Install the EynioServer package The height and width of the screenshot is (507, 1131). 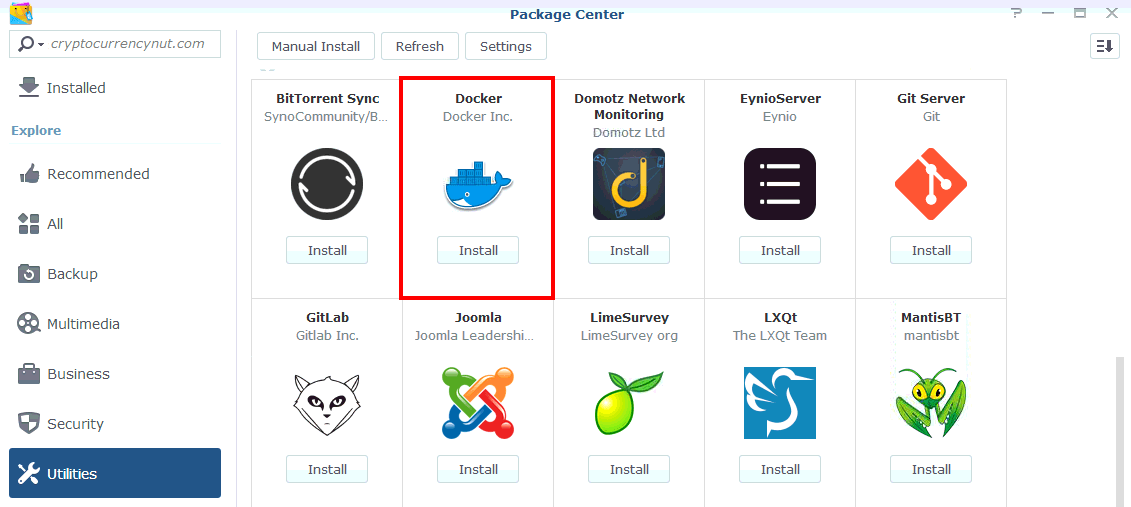click(x=780, y=250)
